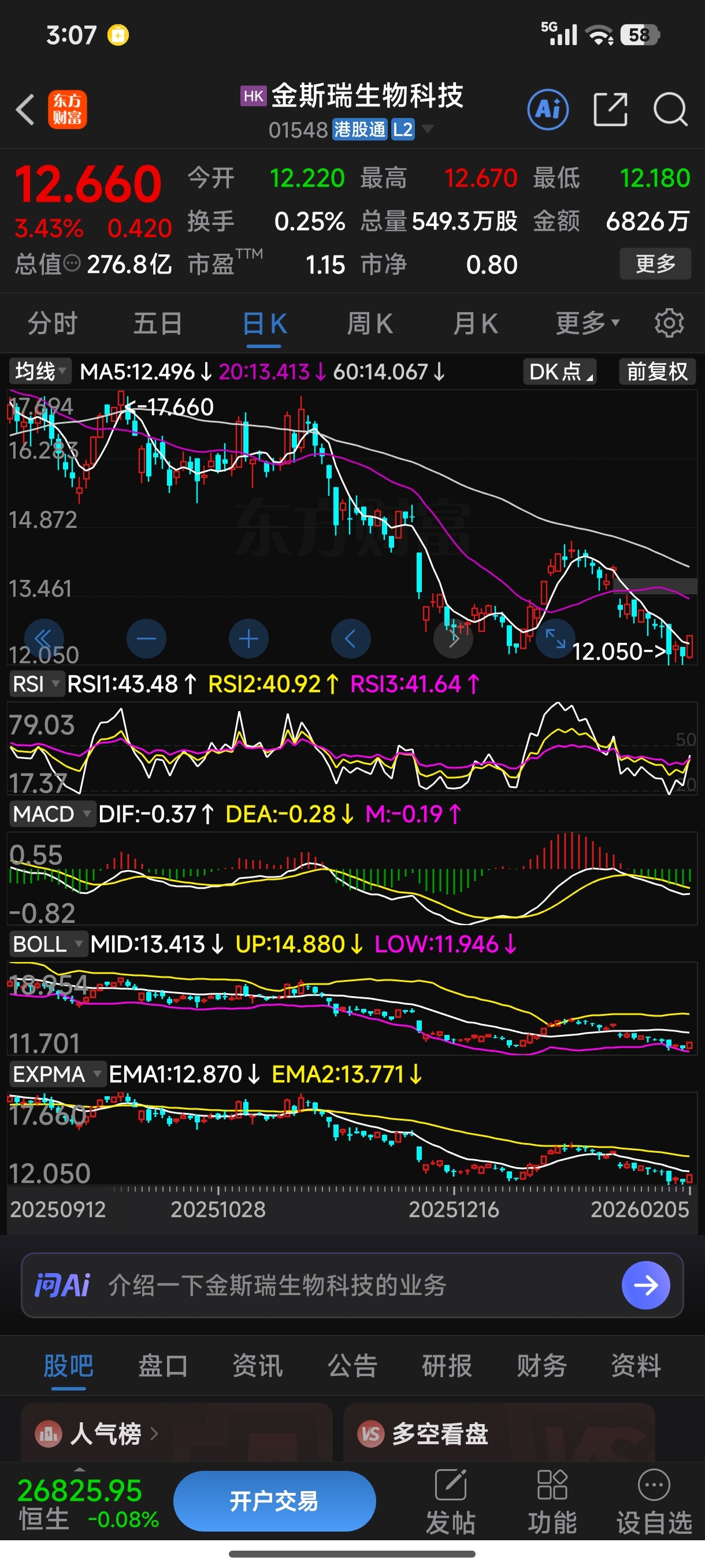Open the 恒生 index ticker
Screen dimensions: 705x1568
click(89, 1503)
